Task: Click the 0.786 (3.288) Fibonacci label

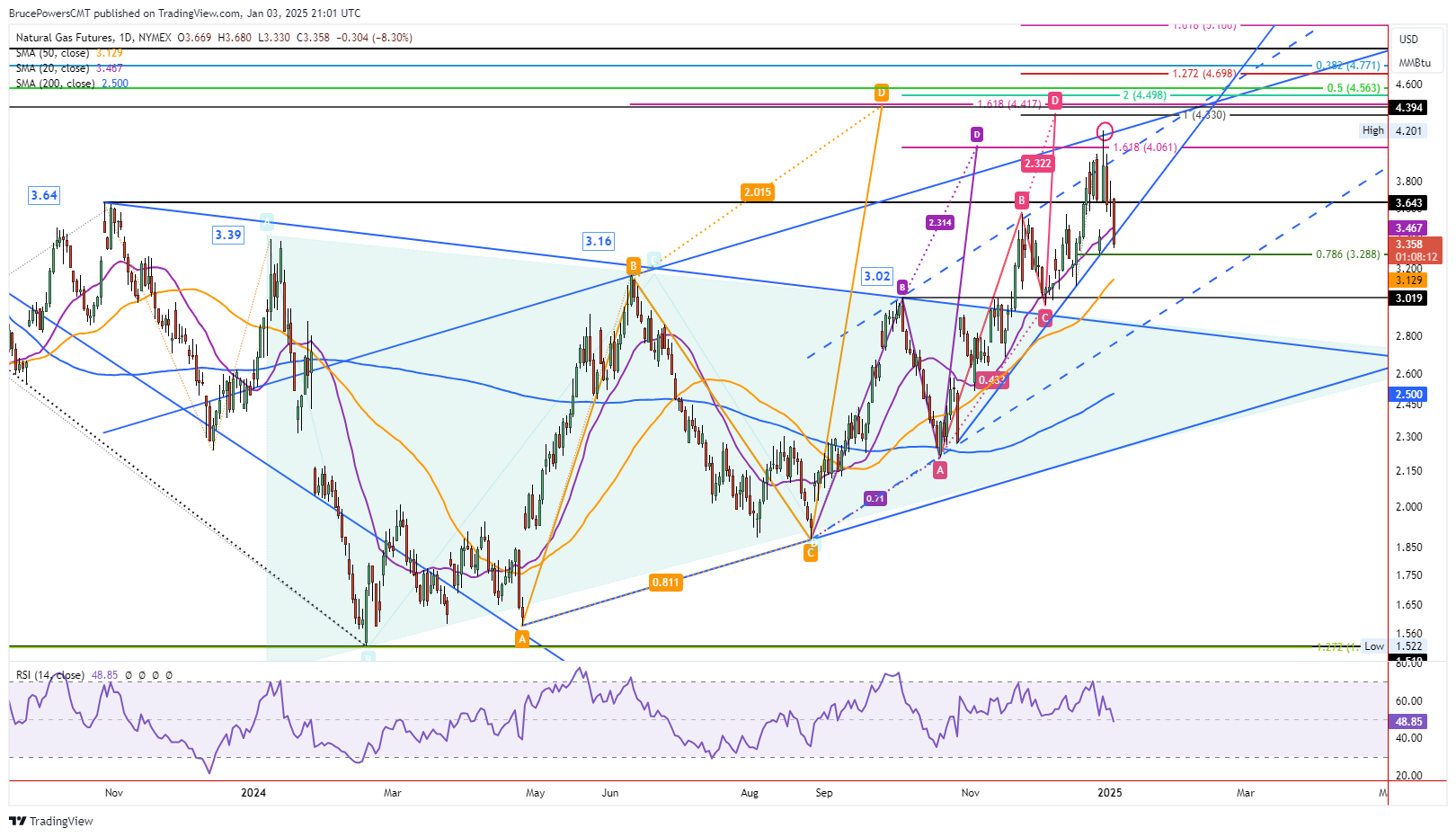Action: [x=1347, y=254]
